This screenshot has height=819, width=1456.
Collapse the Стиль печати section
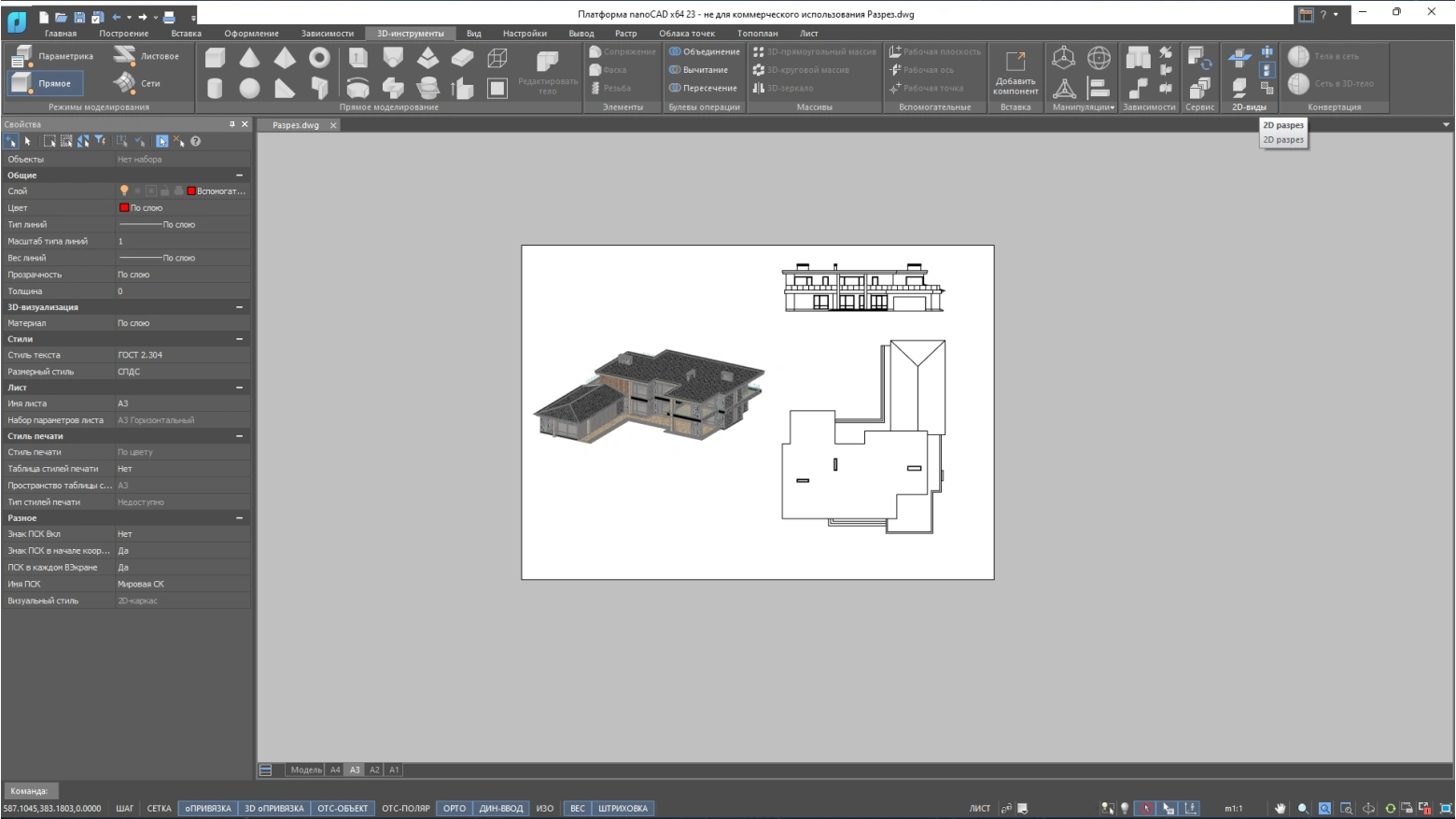coord(239,436)
